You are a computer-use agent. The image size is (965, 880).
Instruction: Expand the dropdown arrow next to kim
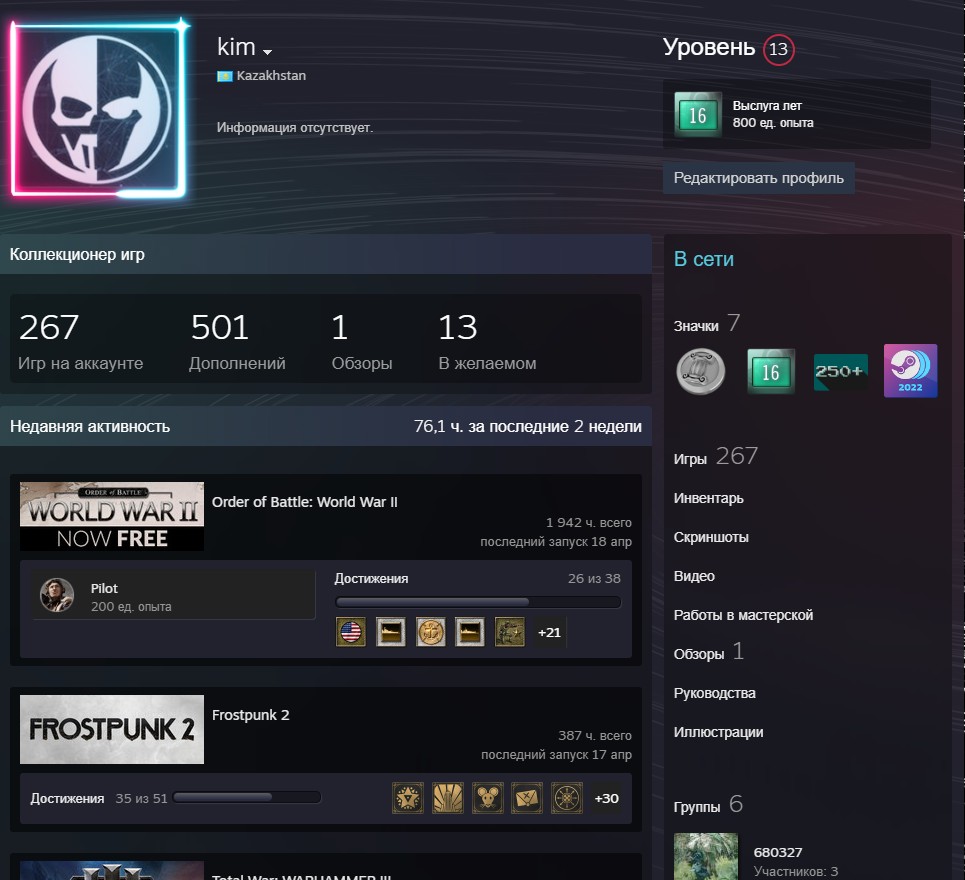[x=267, y=52]
